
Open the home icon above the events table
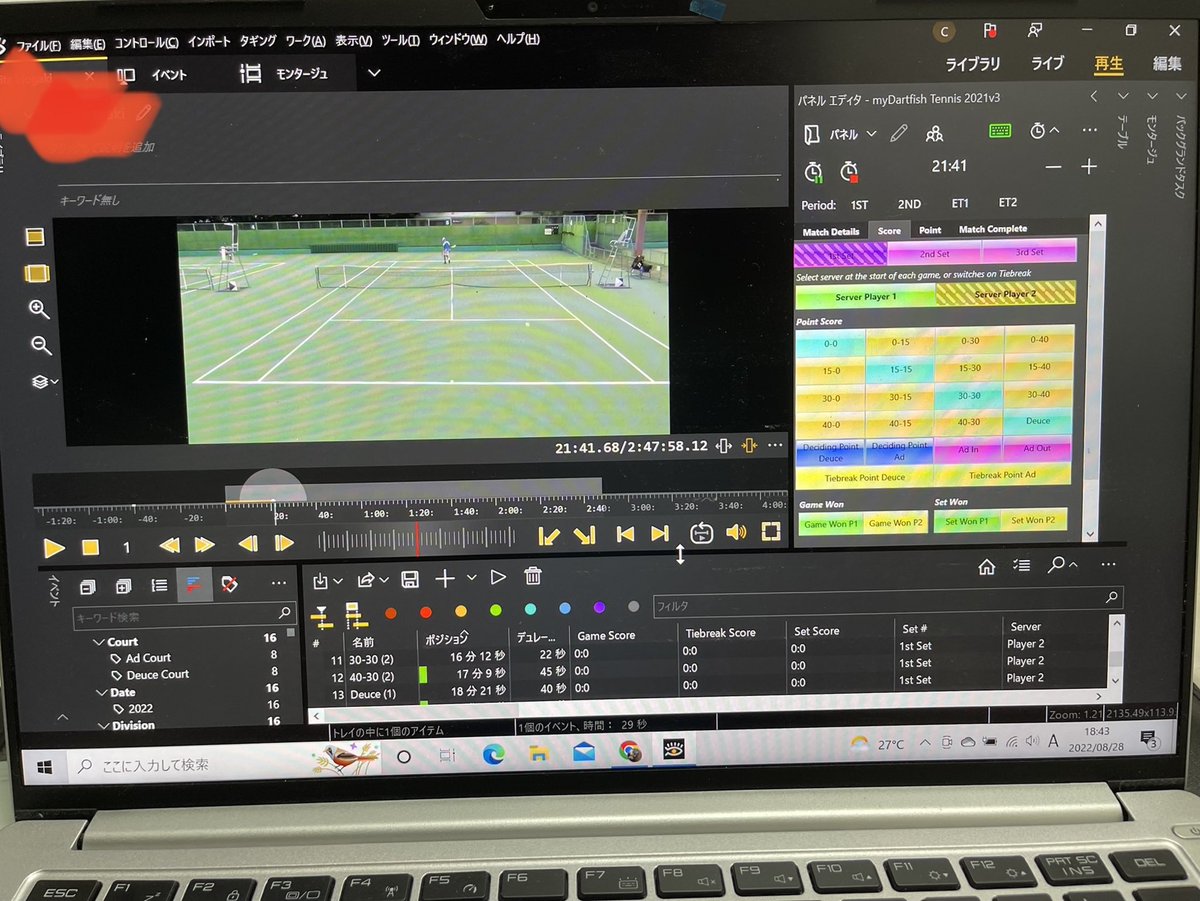[987, 566]
